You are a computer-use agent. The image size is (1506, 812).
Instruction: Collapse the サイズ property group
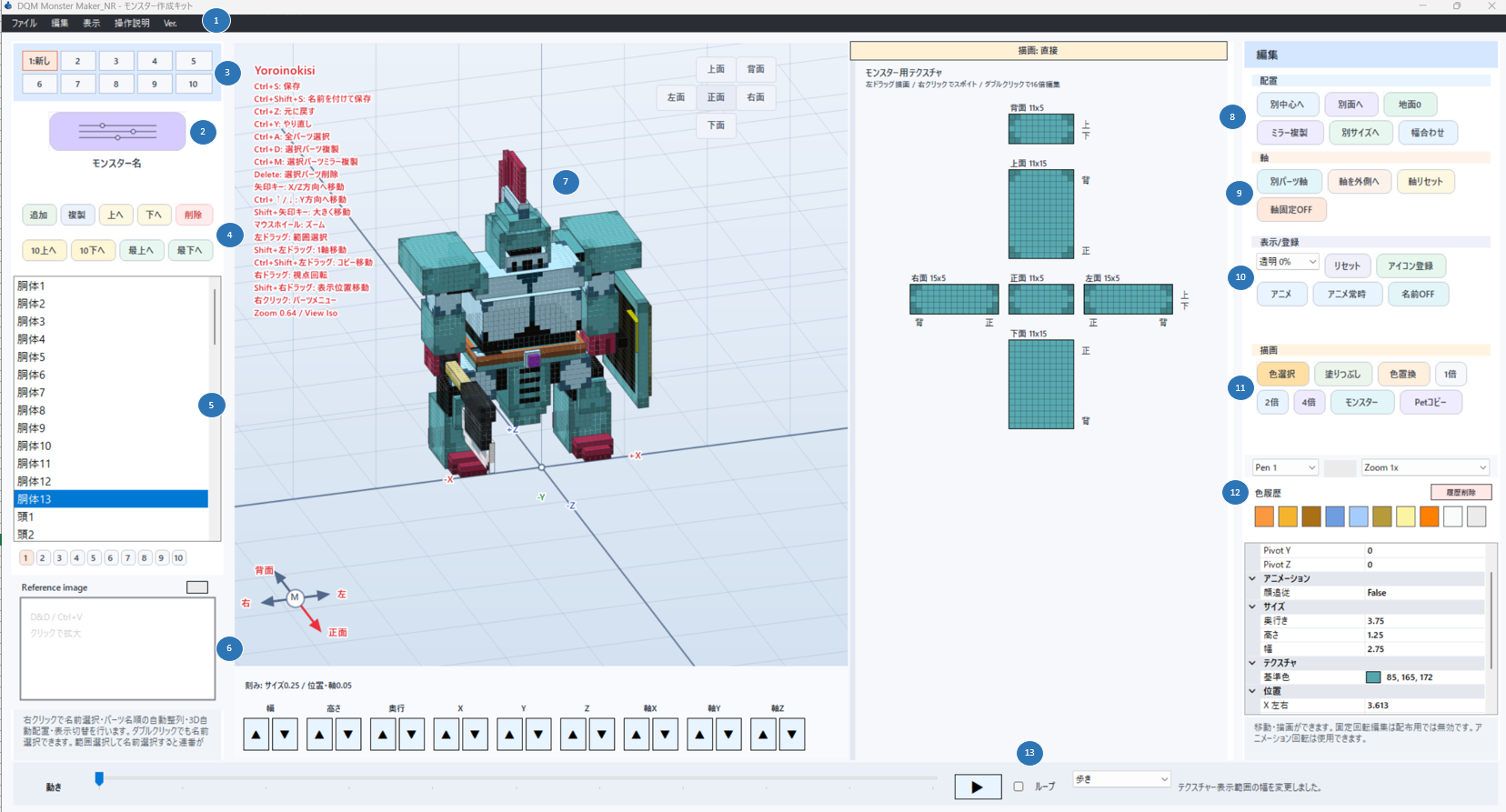coord(1252,607)
